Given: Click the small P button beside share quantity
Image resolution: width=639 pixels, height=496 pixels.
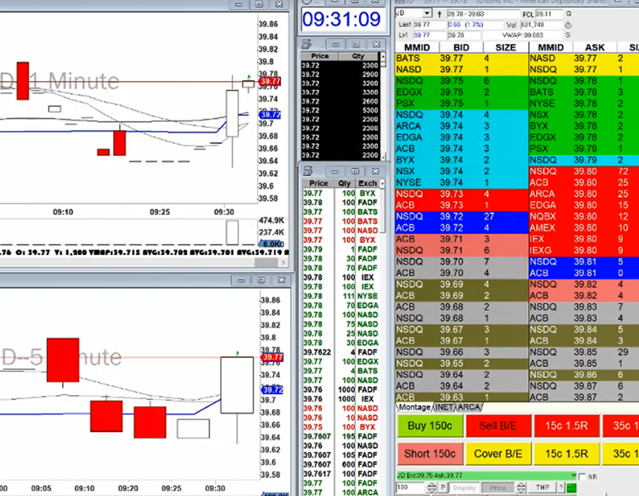Looking at the screenshot, I should (443, 487).
